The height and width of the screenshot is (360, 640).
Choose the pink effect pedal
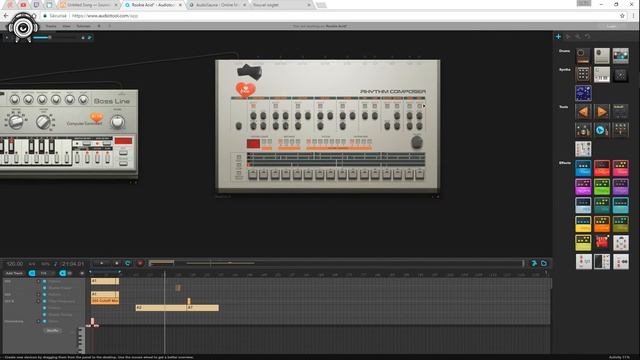click(620, 168)
